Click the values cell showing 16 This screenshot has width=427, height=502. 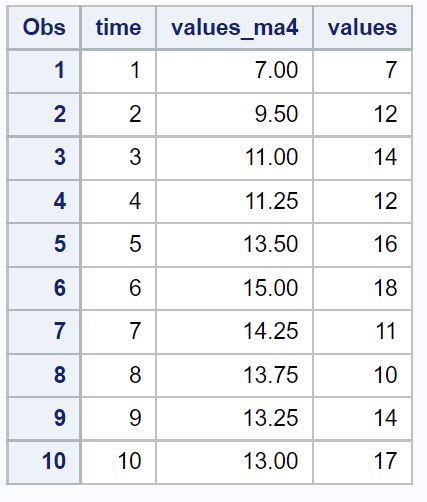coord(362,245)
